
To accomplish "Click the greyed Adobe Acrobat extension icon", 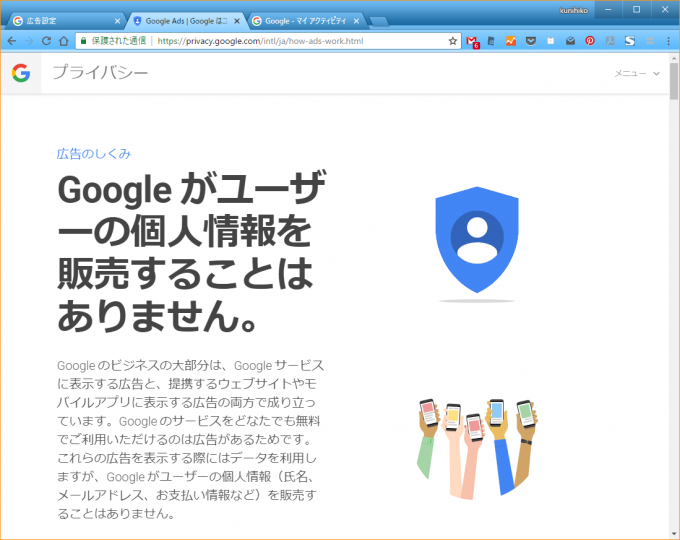I will click(x=610, y=41).
